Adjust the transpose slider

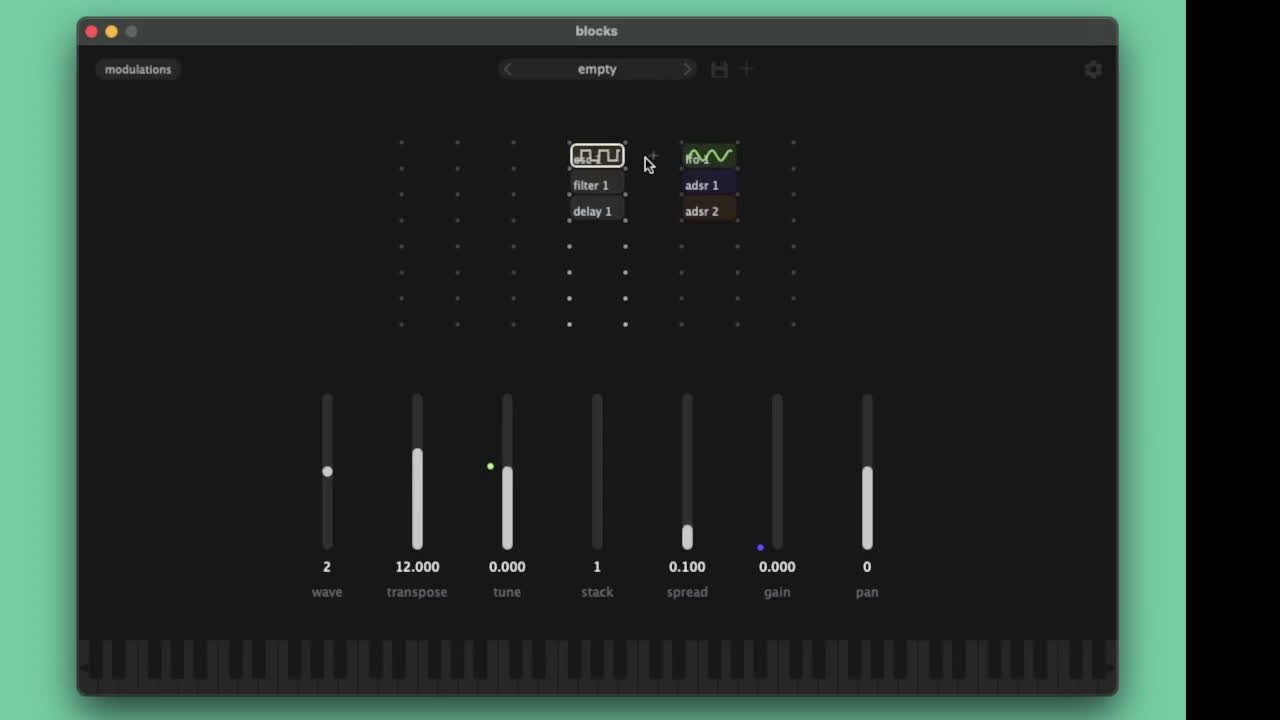[417, 471]
